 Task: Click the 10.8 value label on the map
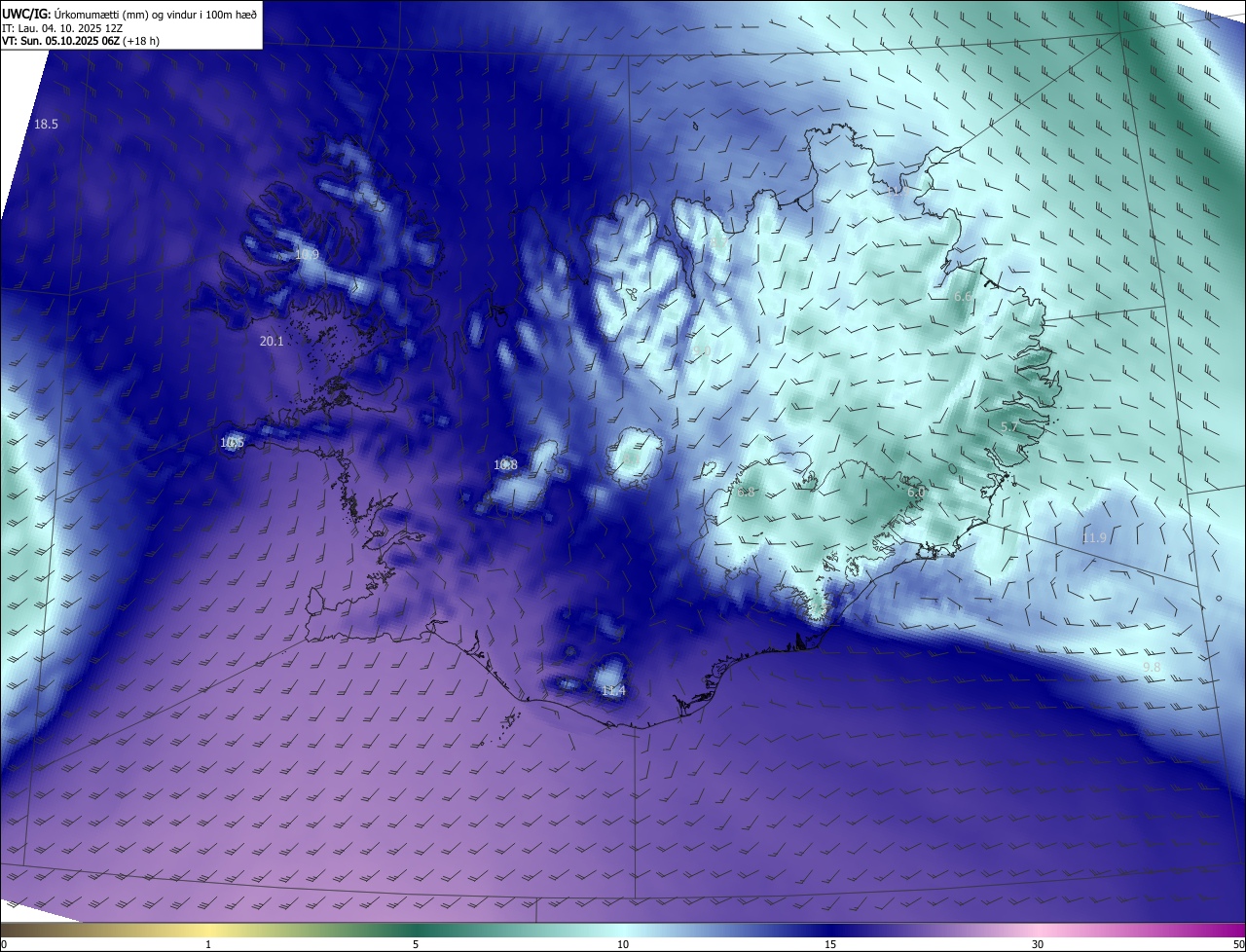(505, 465)
